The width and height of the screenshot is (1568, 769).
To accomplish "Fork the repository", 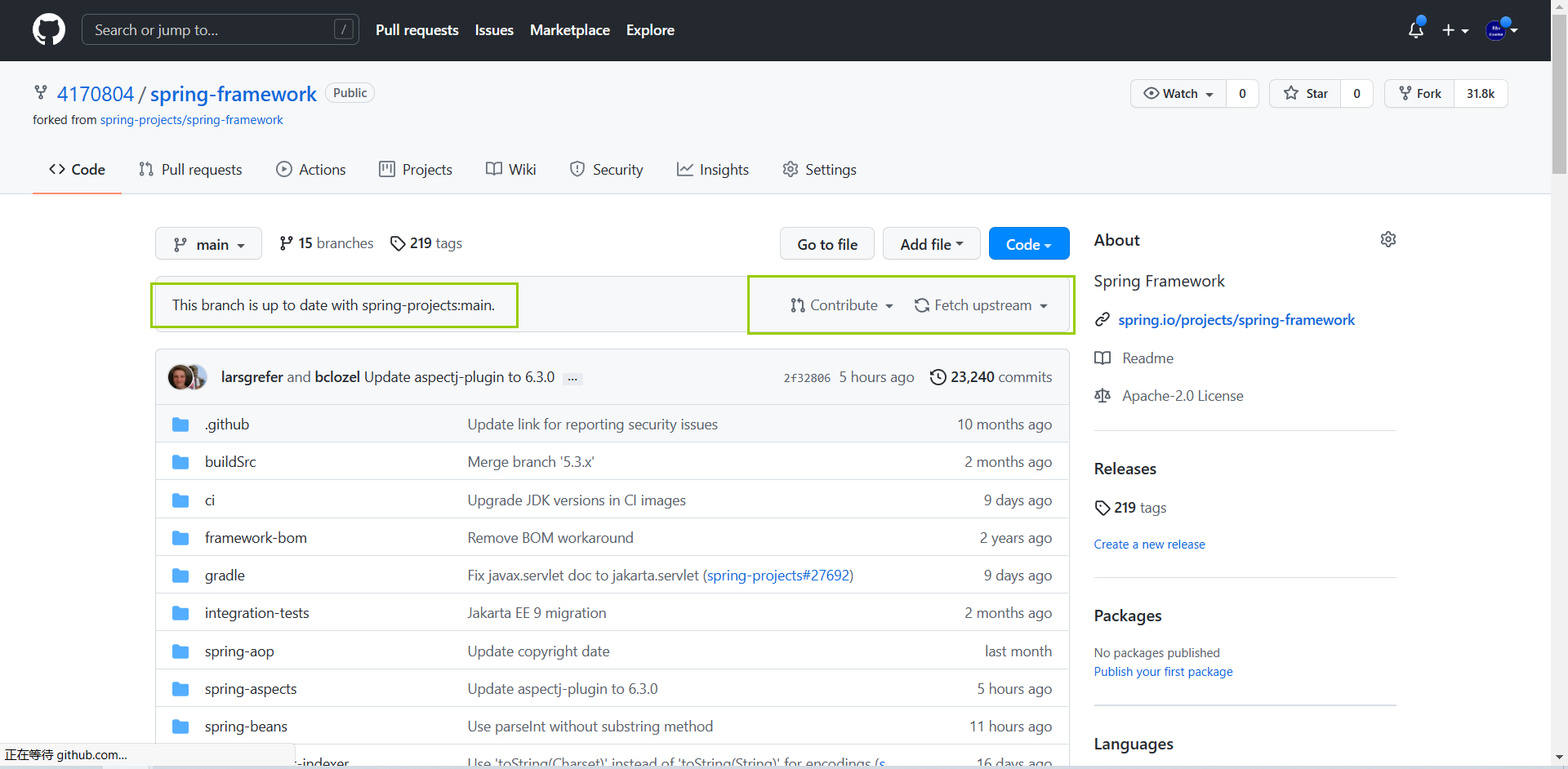I will tap(1419, 93).
